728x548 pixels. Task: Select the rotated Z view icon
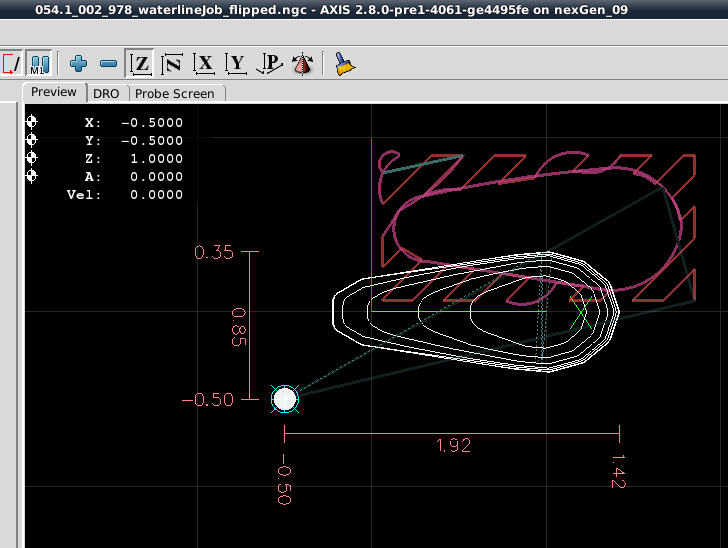click(171, 64)
